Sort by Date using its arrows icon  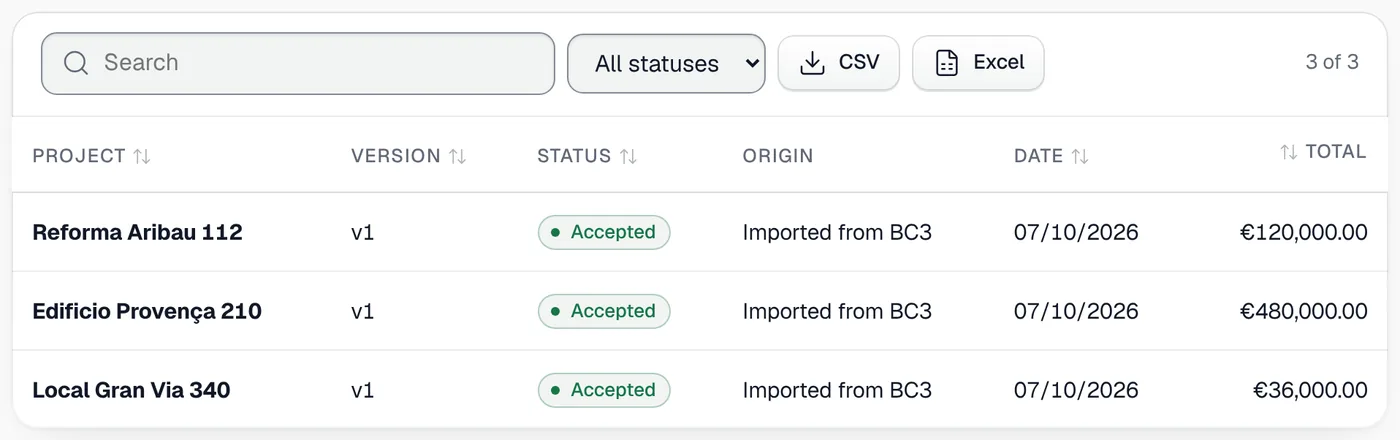coord(1080,156)
